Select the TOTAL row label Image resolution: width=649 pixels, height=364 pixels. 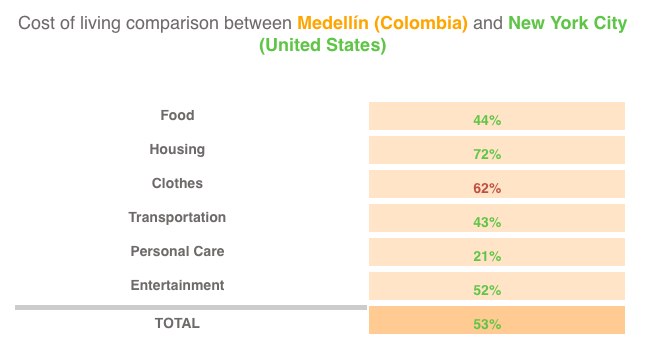(177, 323)
